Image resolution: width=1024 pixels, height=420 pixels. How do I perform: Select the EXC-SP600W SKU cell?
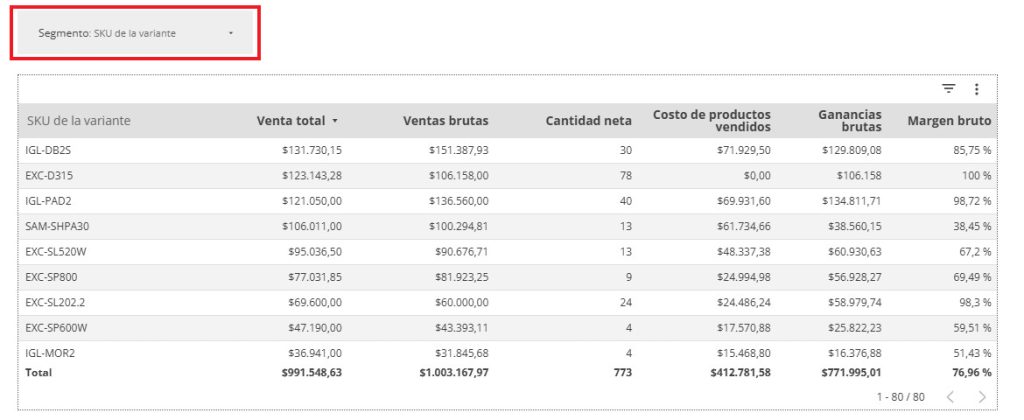(x=56, y=328)
